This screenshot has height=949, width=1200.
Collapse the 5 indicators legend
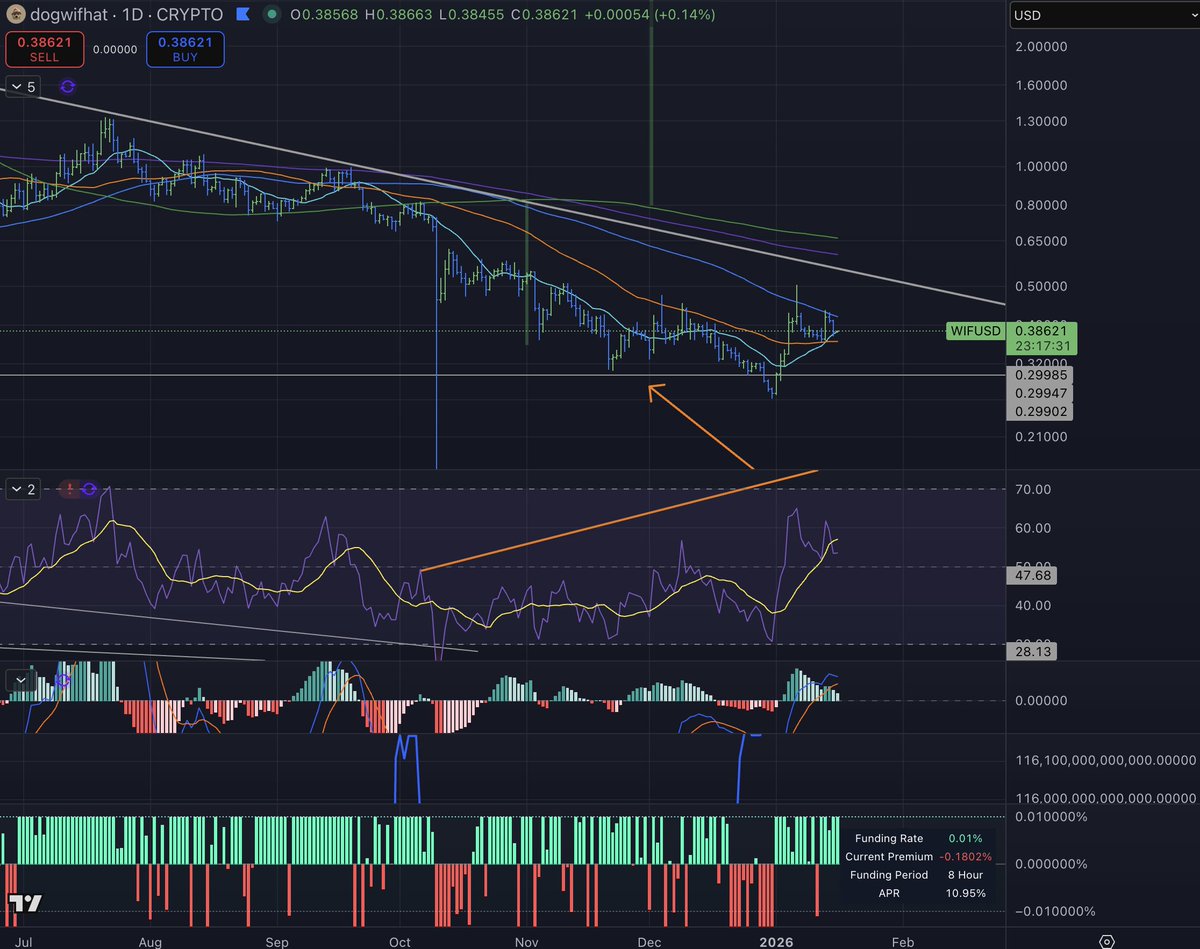pos(24,87)
